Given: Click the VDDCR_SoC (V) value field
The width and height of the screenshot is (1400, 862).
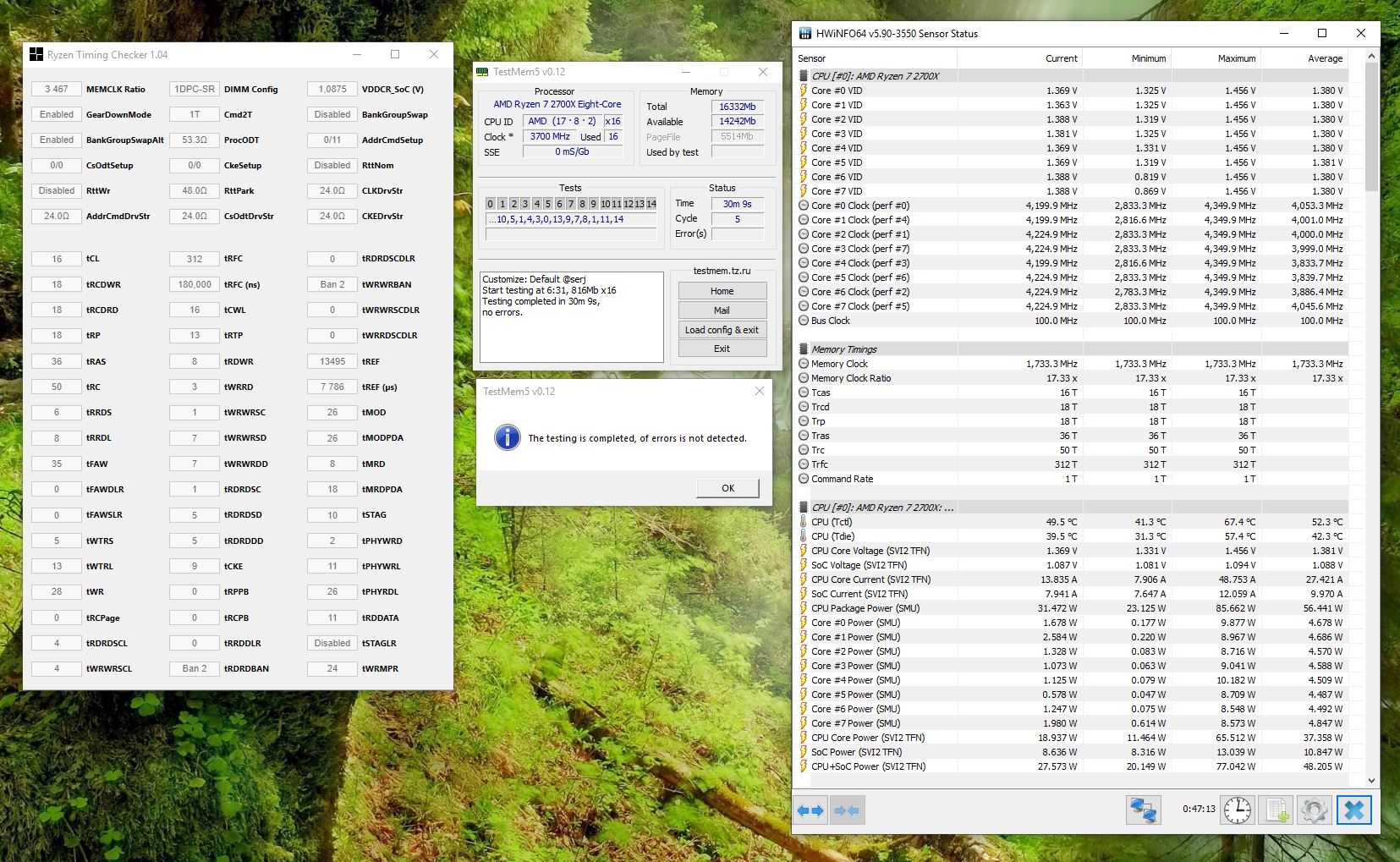Looking at the screenshot, I should tap(332, 89).
